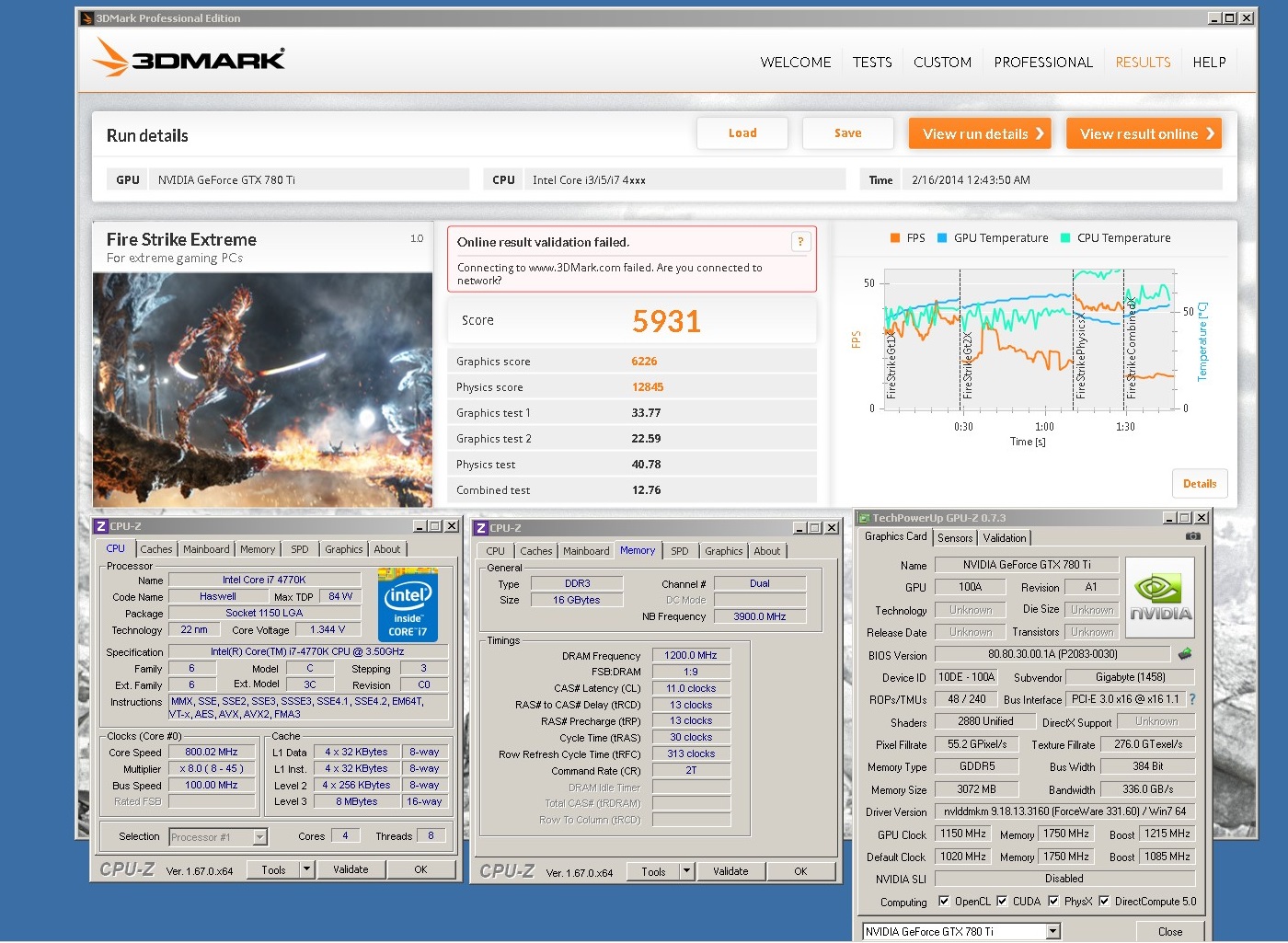Click the Close button in GPU-Z

(x=1170, y=932)
